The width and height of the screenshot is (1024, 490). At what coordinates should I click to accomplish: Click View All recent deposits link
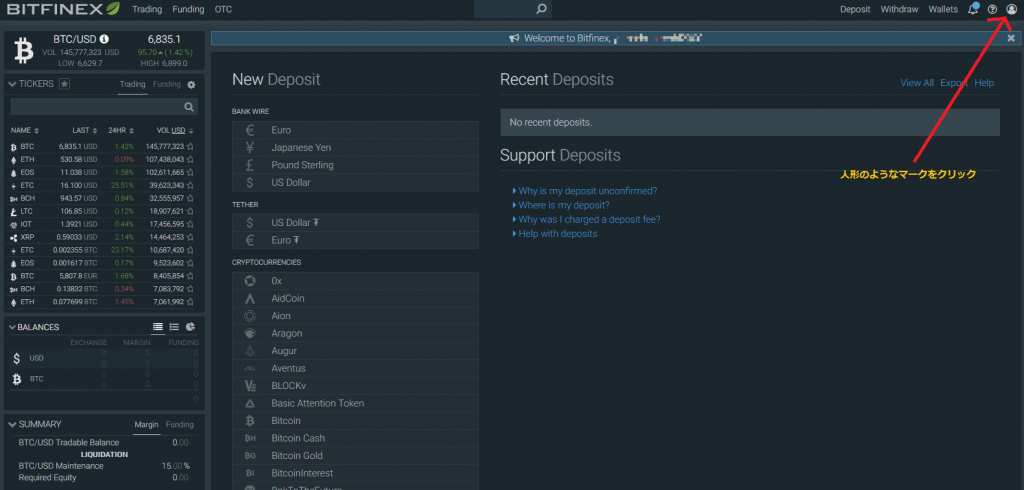917,82
